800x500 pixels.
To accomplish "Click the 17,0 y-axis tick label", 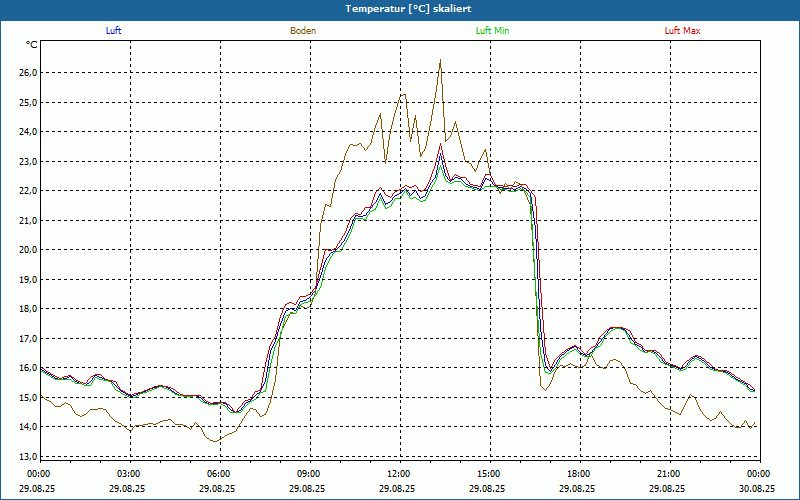I will 28,339.
